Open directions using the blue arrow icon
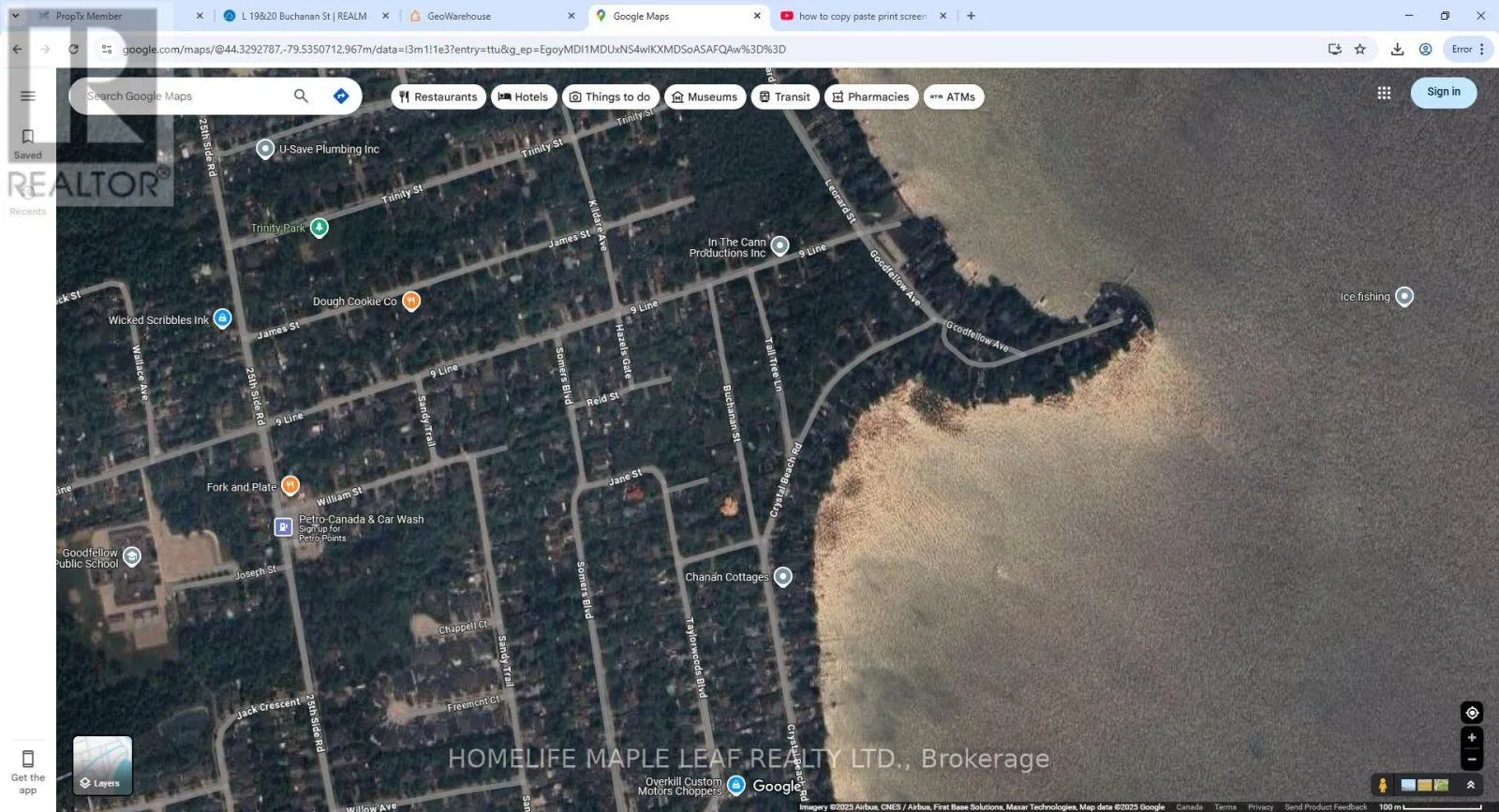The height and width of the screenshot is (812, 1499). click(x=341, y=96)
